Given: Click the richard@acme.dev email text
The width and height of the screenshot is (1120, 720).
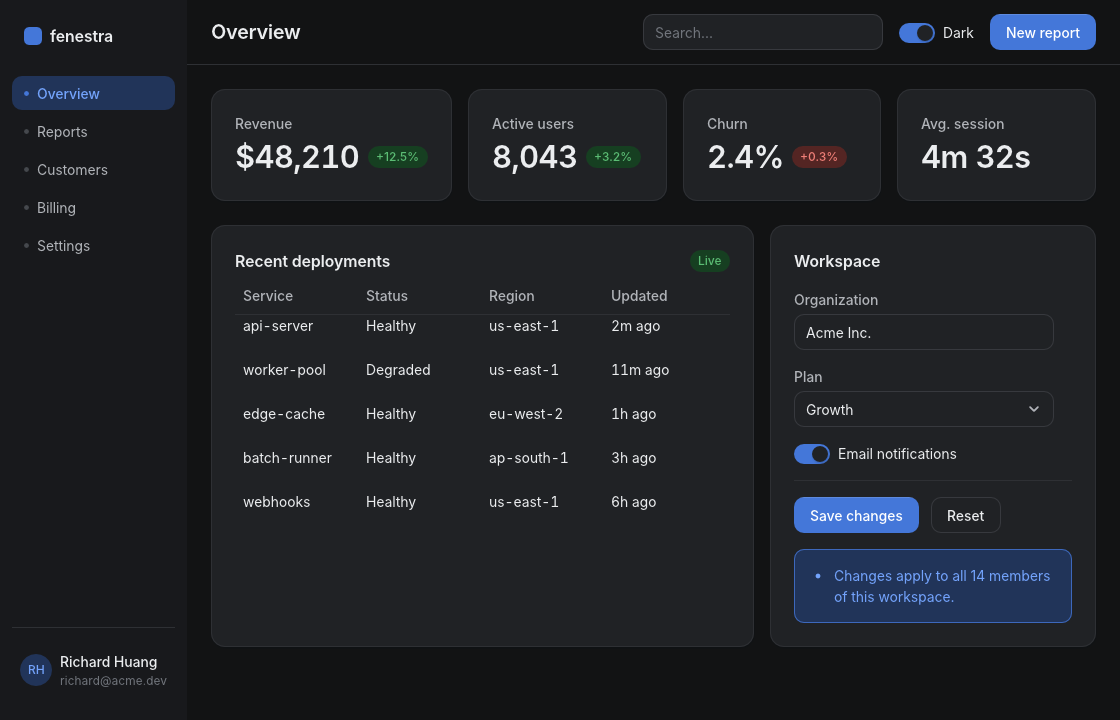Looking at the screenshot, I should [113, 681].
